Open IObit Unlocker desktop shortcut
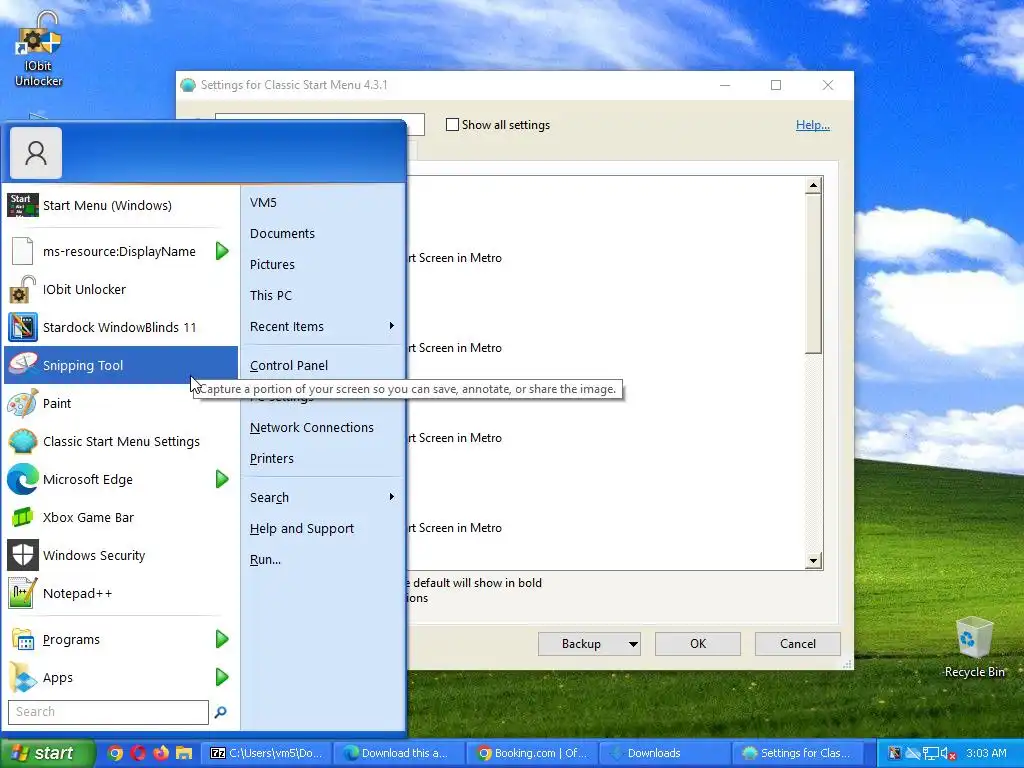This screenshot has height=768, width=1024. (38, 49)
